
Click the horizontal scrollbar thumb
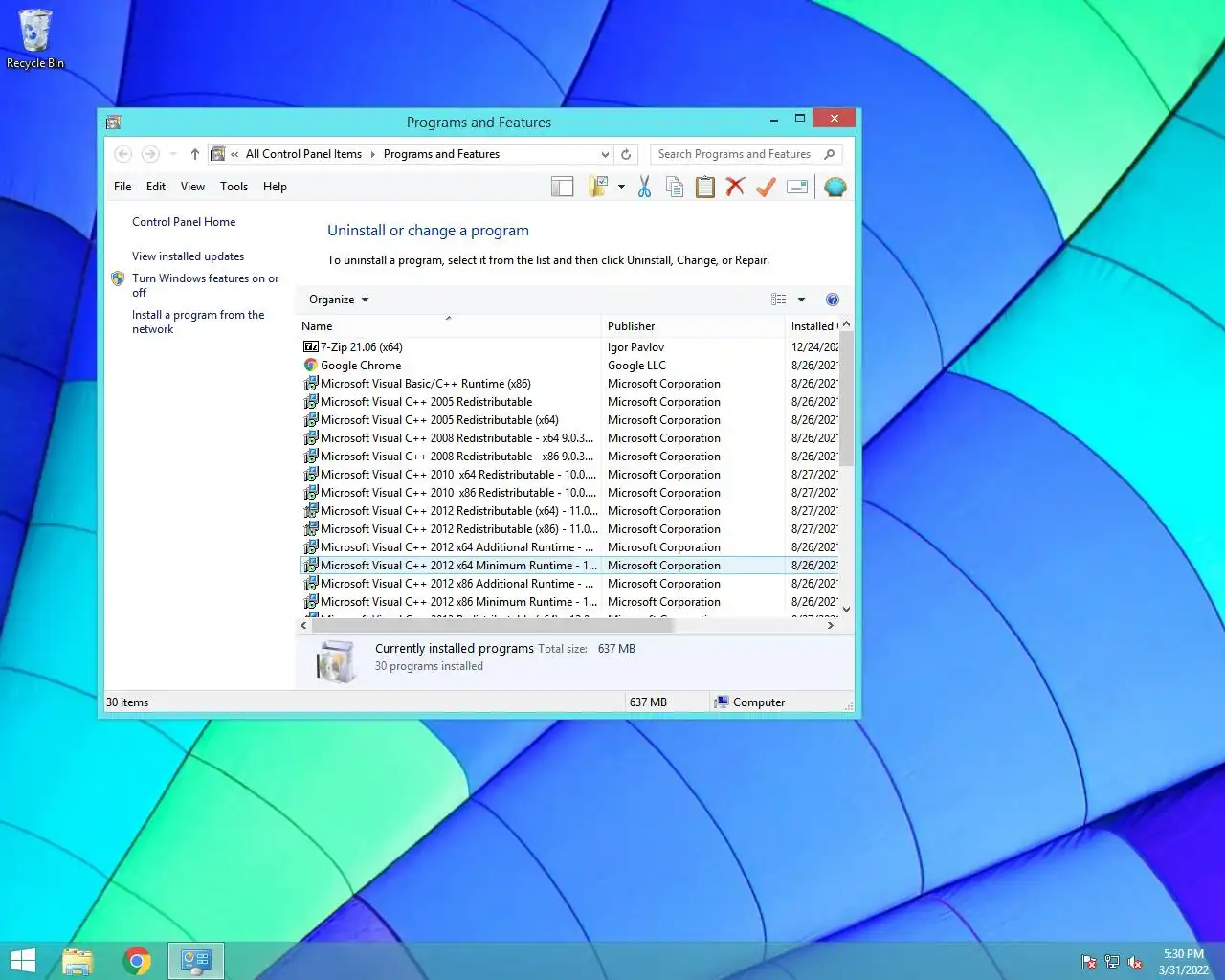tap(493, 625)
